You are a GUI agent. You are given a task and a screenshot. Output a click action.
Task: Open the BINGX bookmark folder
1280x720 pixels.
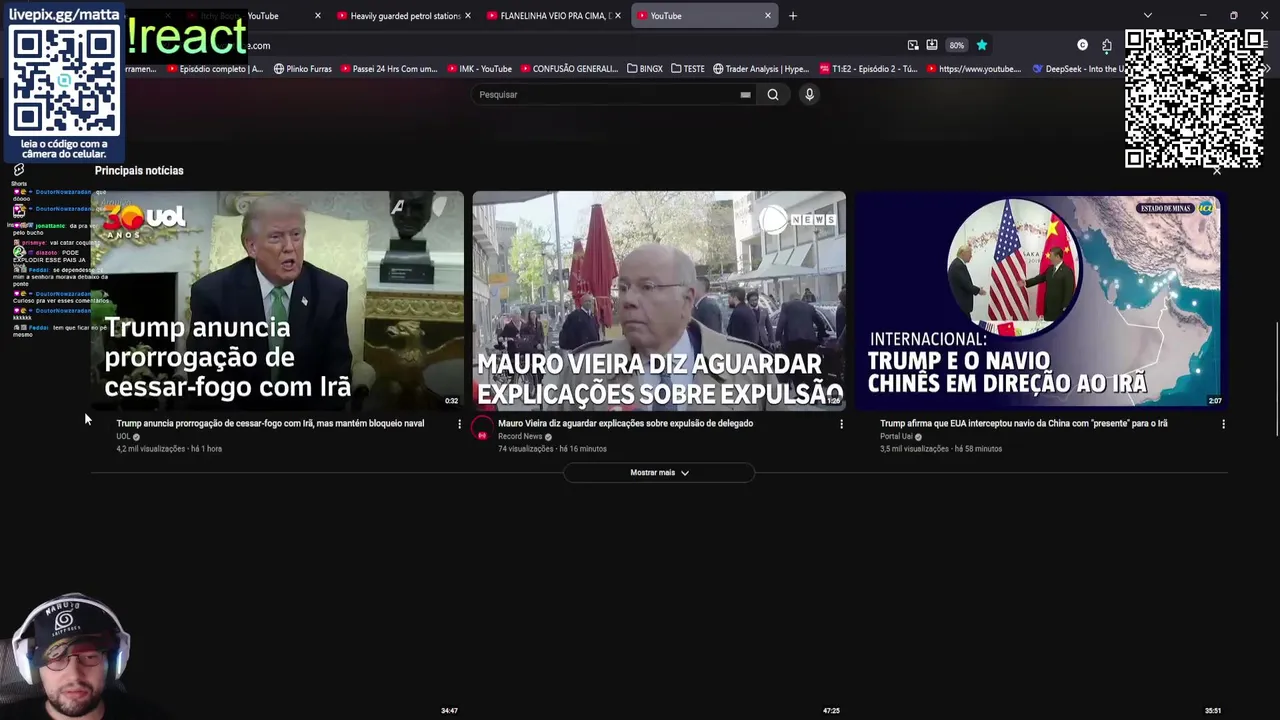coord(645,69)
